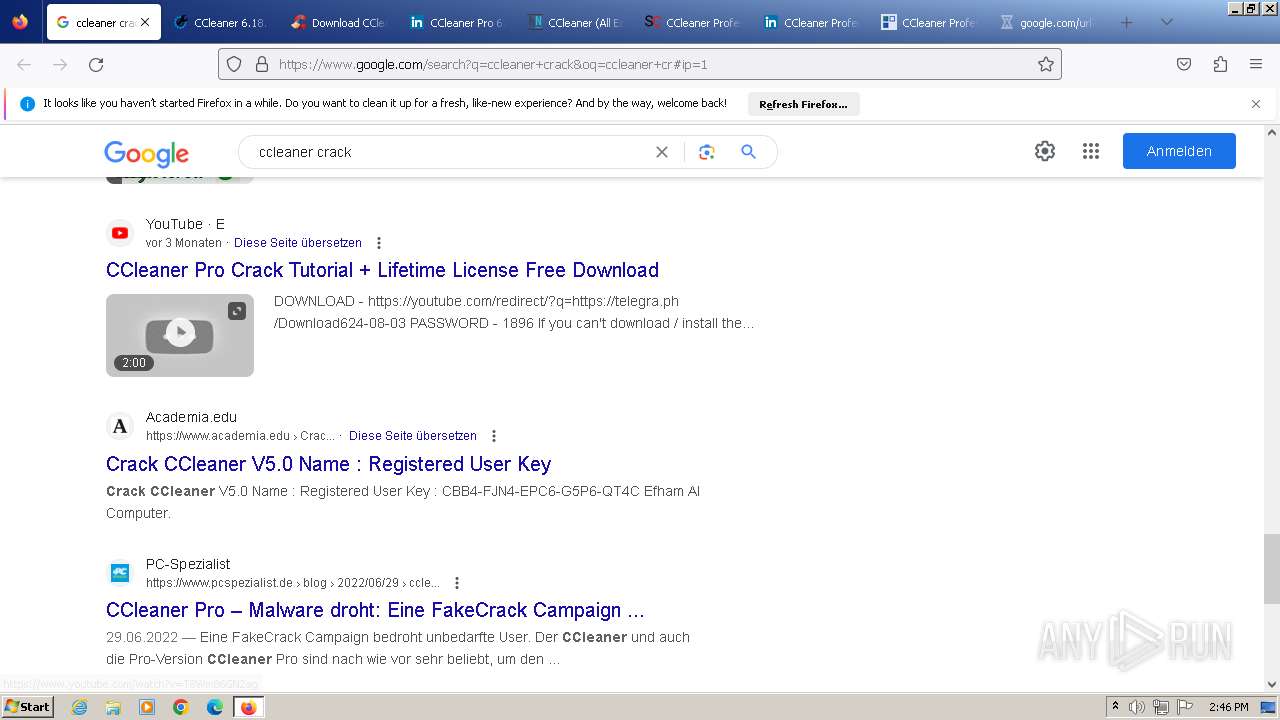Go to Google home via logo

point(146,153)
